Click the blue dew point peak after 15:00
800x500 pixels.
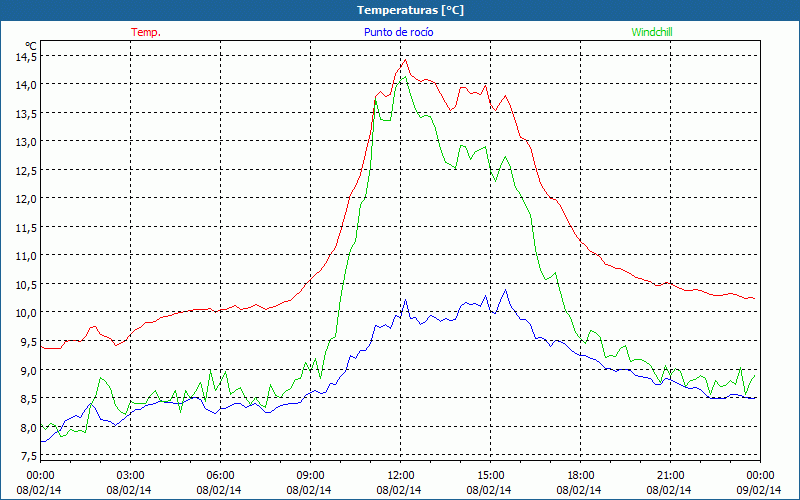(x=506, y=290)
